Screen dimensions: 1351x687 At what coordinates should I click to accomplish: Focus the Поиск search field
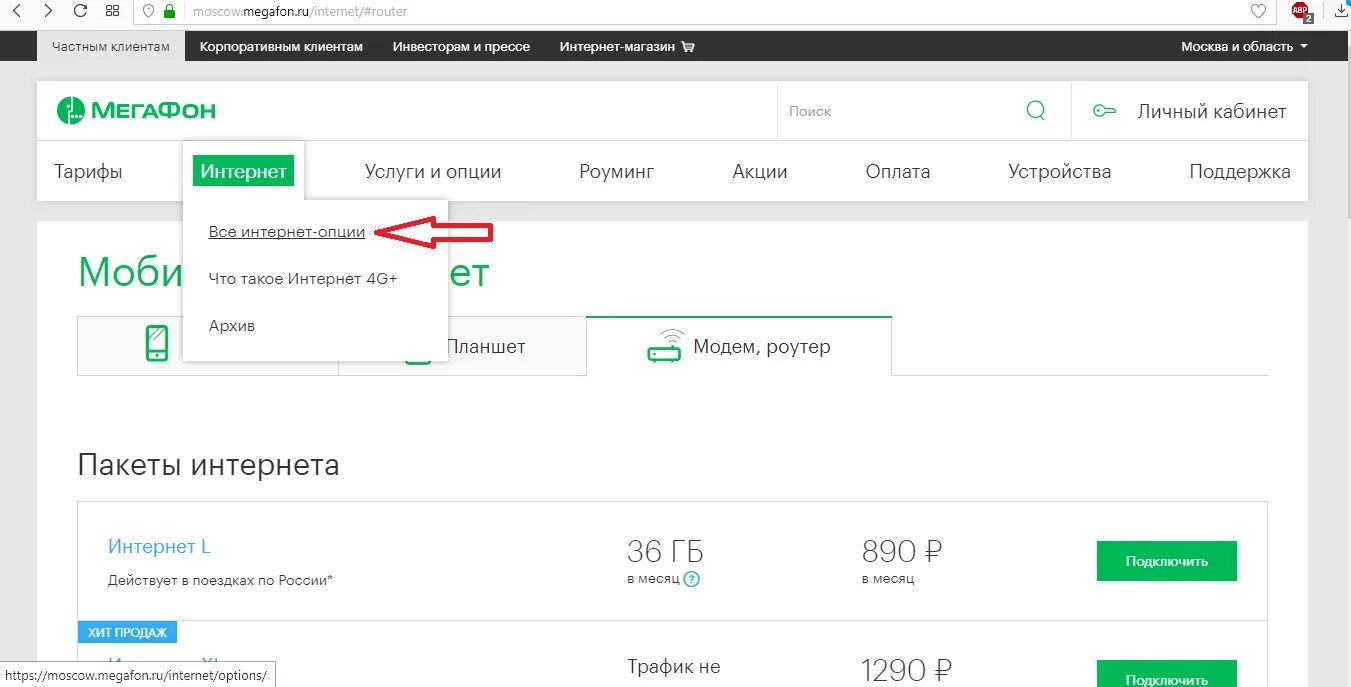click(900, 111)
